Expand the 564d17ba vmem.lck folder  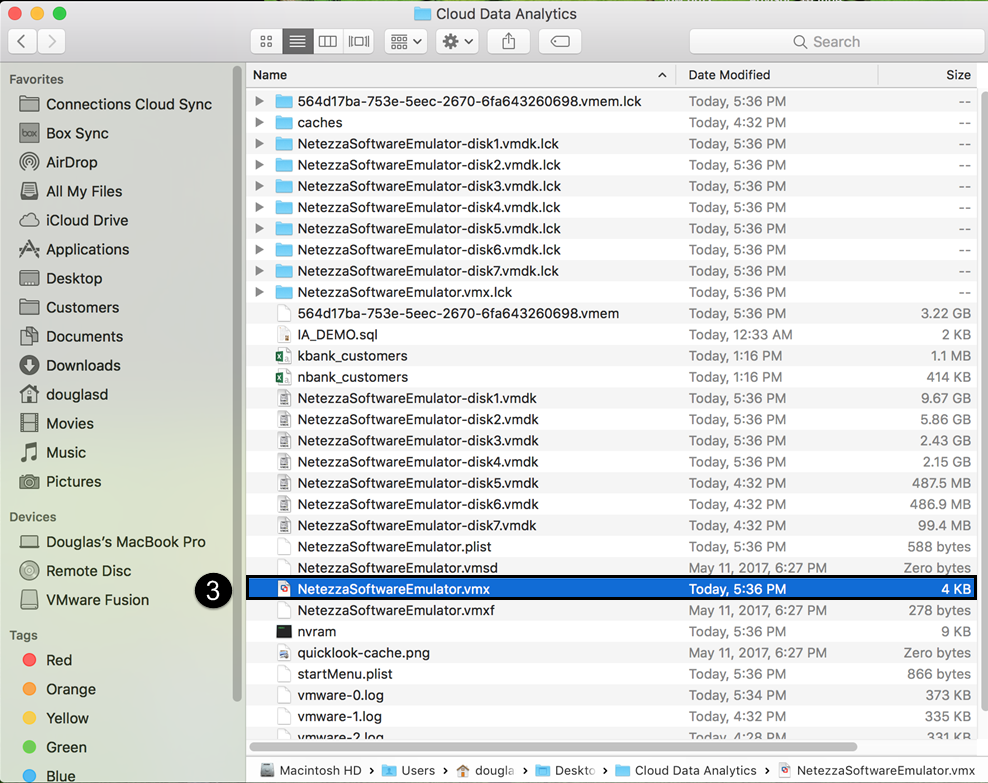[259, 101]
